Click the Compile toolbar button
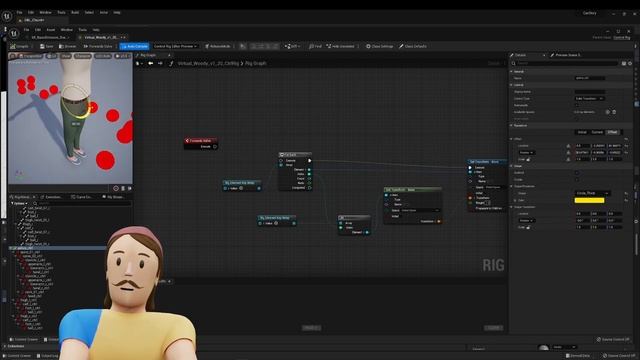 [x=20, y=47]
